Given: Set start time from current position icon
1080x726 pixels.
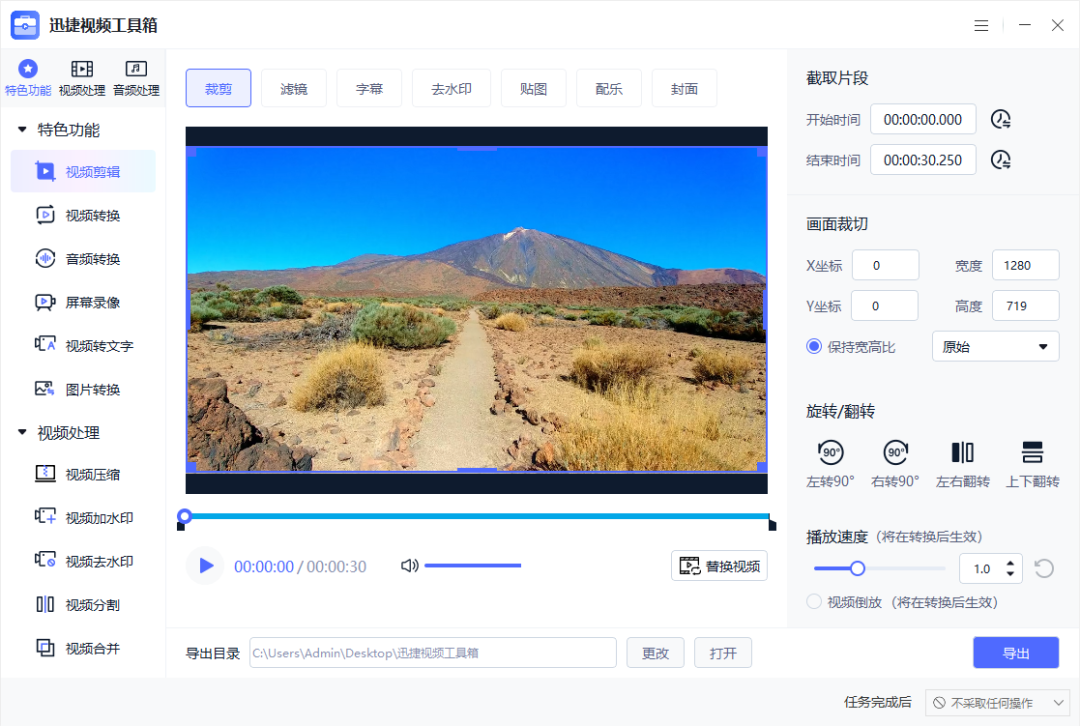Looking at the screenshot, I should coord(1001,119).
